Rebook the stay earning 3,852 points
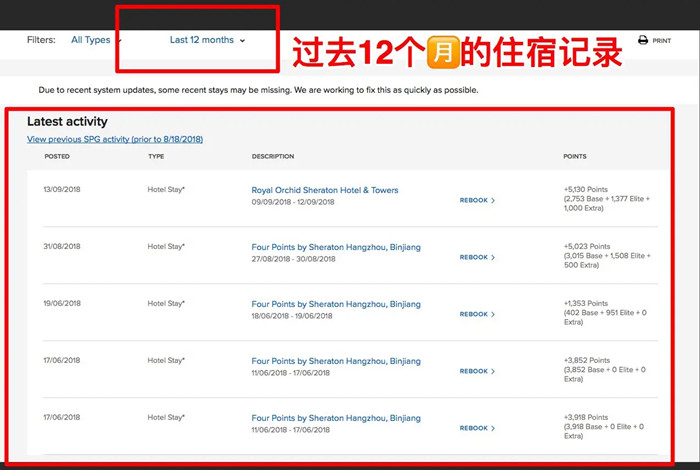The width and height of the screenshot is (700, 470). (477, 371)
